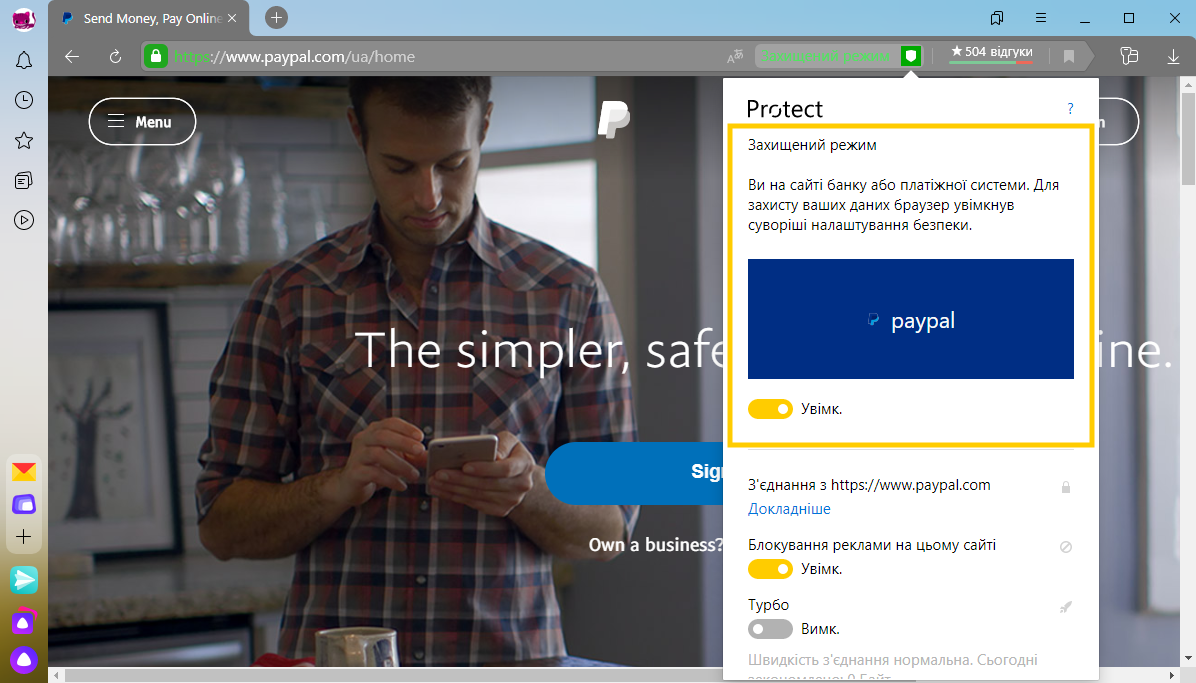Click the blue paypal banner thumbnail
1196x683 pixels.
click(x=911, y=319)
